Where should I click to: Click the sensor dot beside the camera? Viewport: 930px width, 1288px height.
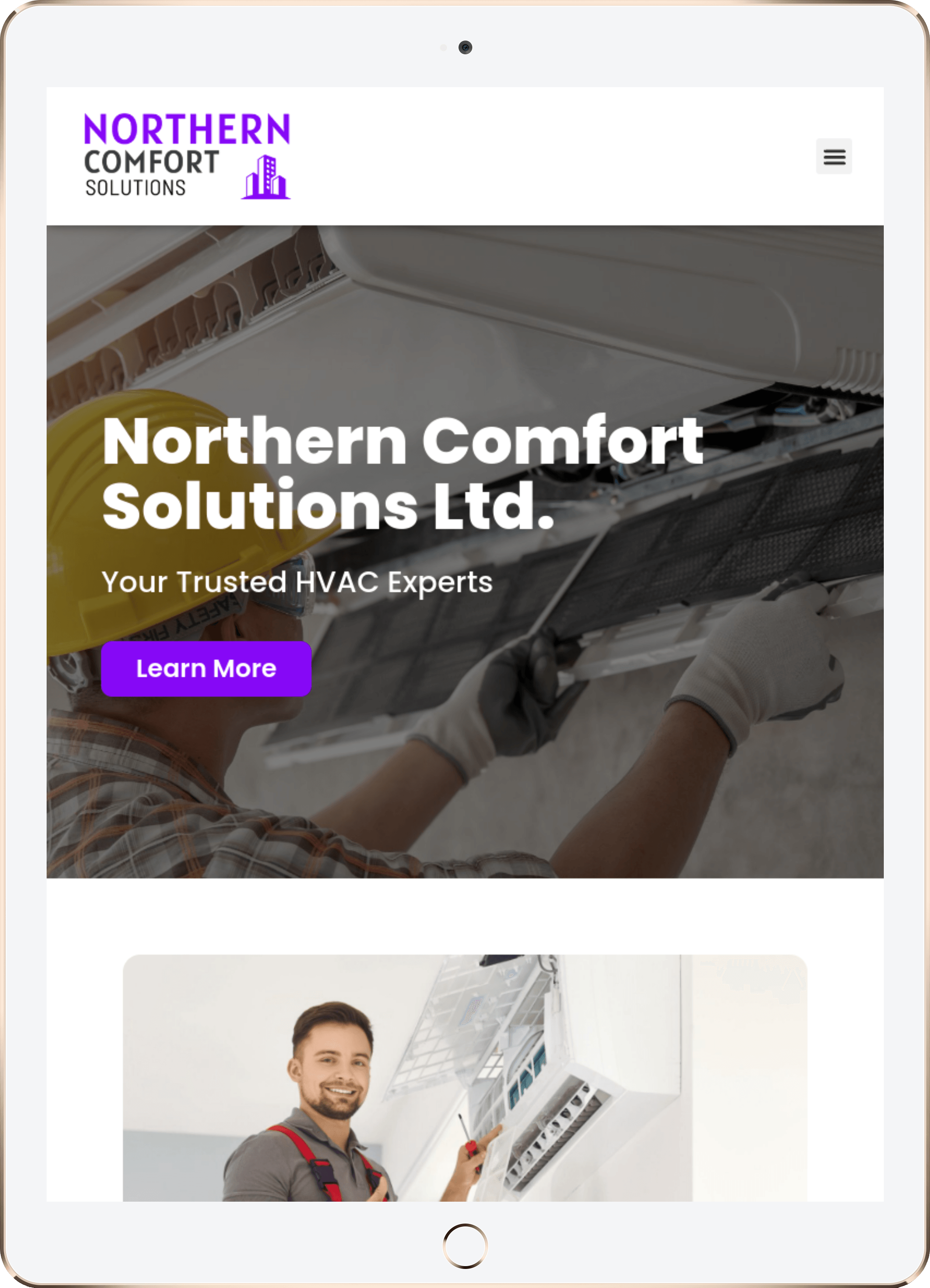point(444,48)
